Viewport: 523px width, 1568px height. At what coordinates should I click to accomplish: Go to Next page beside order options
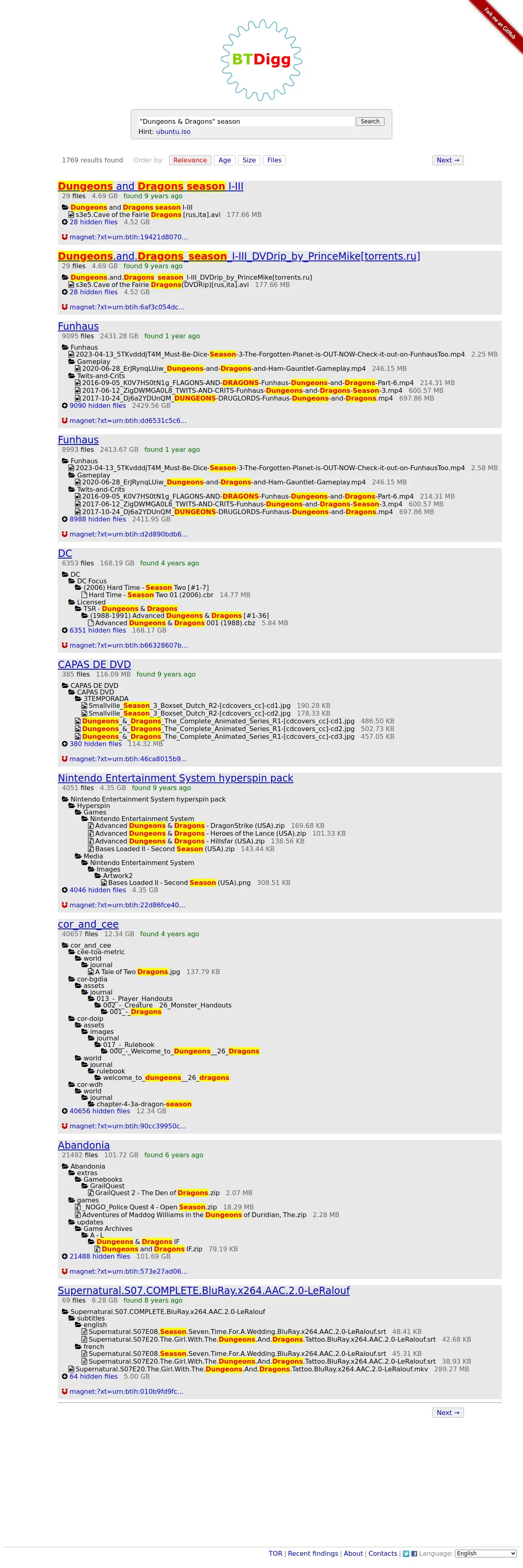click(448, 160)
